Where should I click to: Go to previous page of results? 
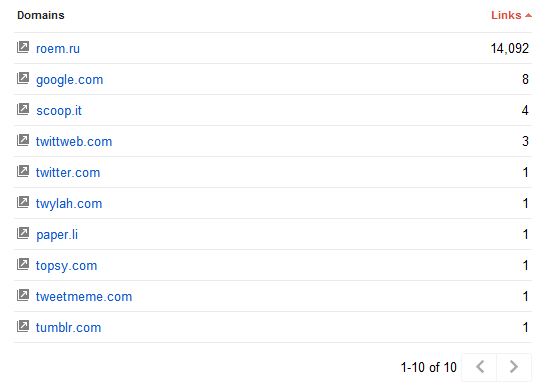click(480, 367)
